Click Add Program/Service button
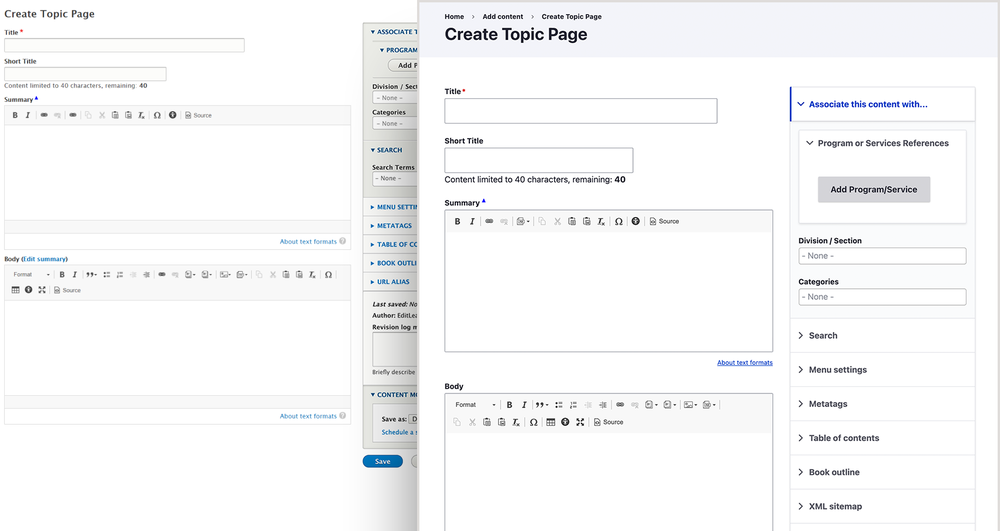The width and height of the screenshot is (1000, 531). pos(874,189)
